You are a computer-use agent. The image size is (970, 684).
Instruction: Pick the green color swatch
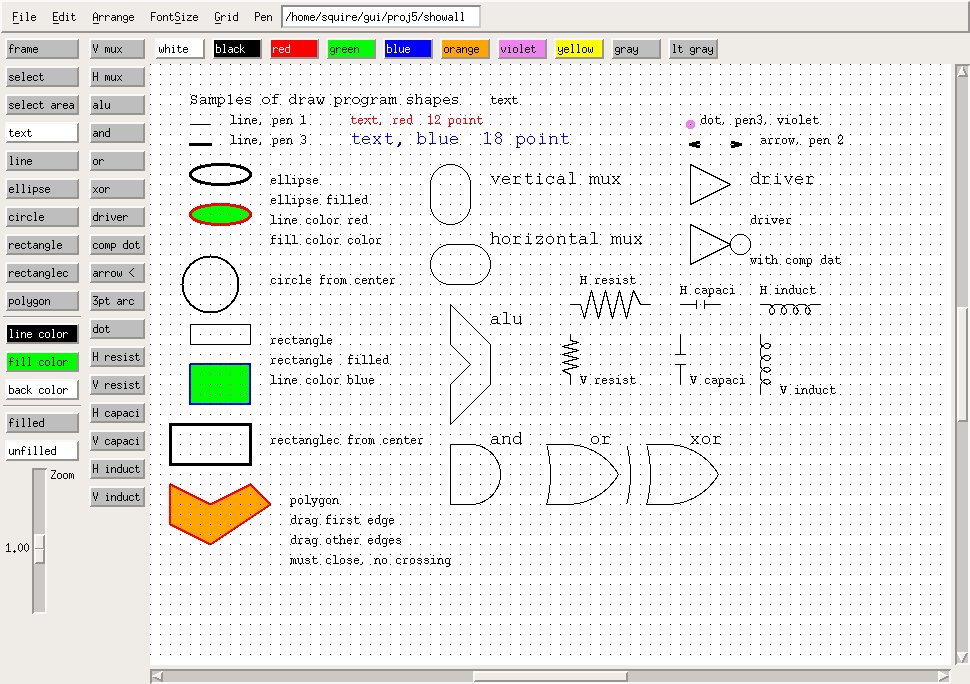click(351, 49)
